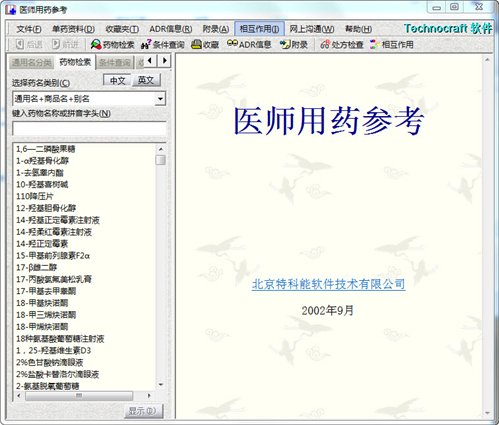Open the 收藏夹(T) menu
The width and height of the screenshot is (499, 425).
[122, 29]
